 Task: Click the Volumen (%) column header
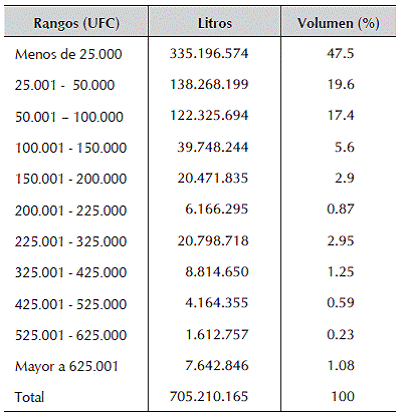pyautogui.click(x=338, y=23)
